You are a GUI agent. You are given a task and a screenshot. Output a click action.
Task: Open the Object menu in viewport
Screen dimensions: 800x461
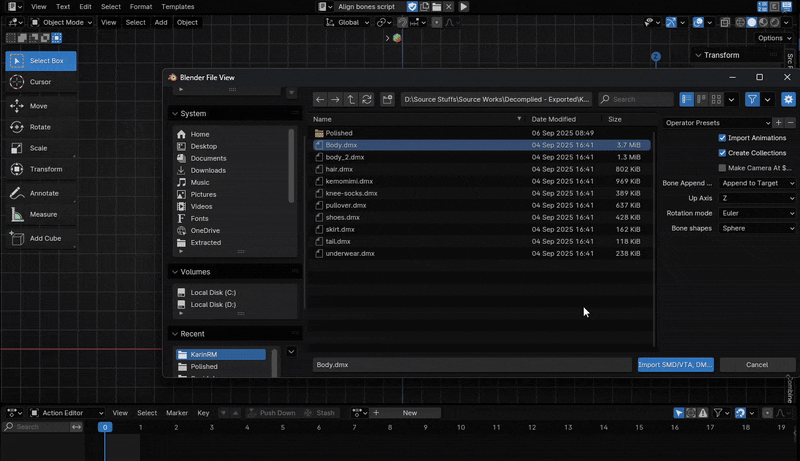click(x=187, y=22)
